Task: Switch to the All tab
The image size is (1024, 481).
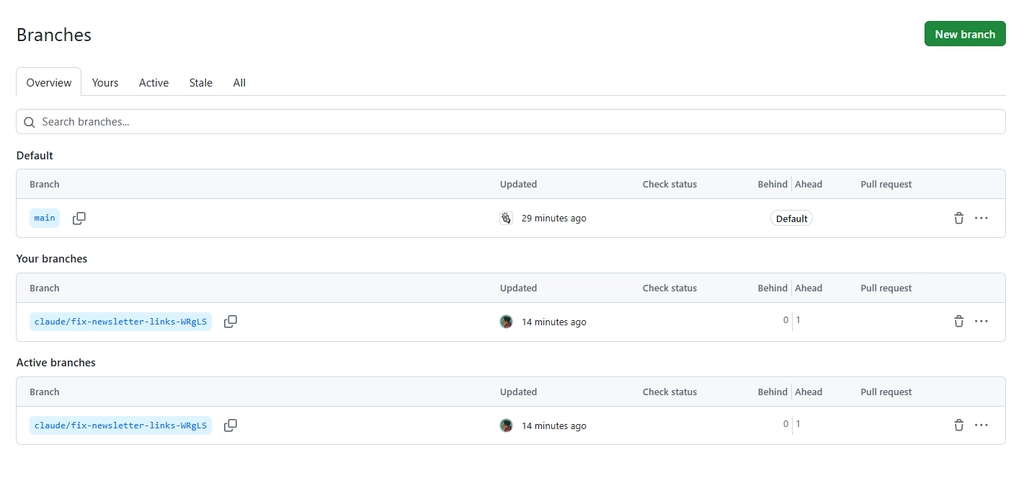Action: (239, 82)
